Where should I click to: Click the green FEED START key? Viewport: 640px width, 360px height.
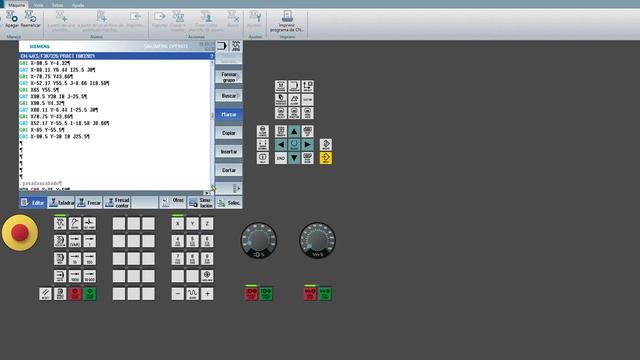point(325,293)
